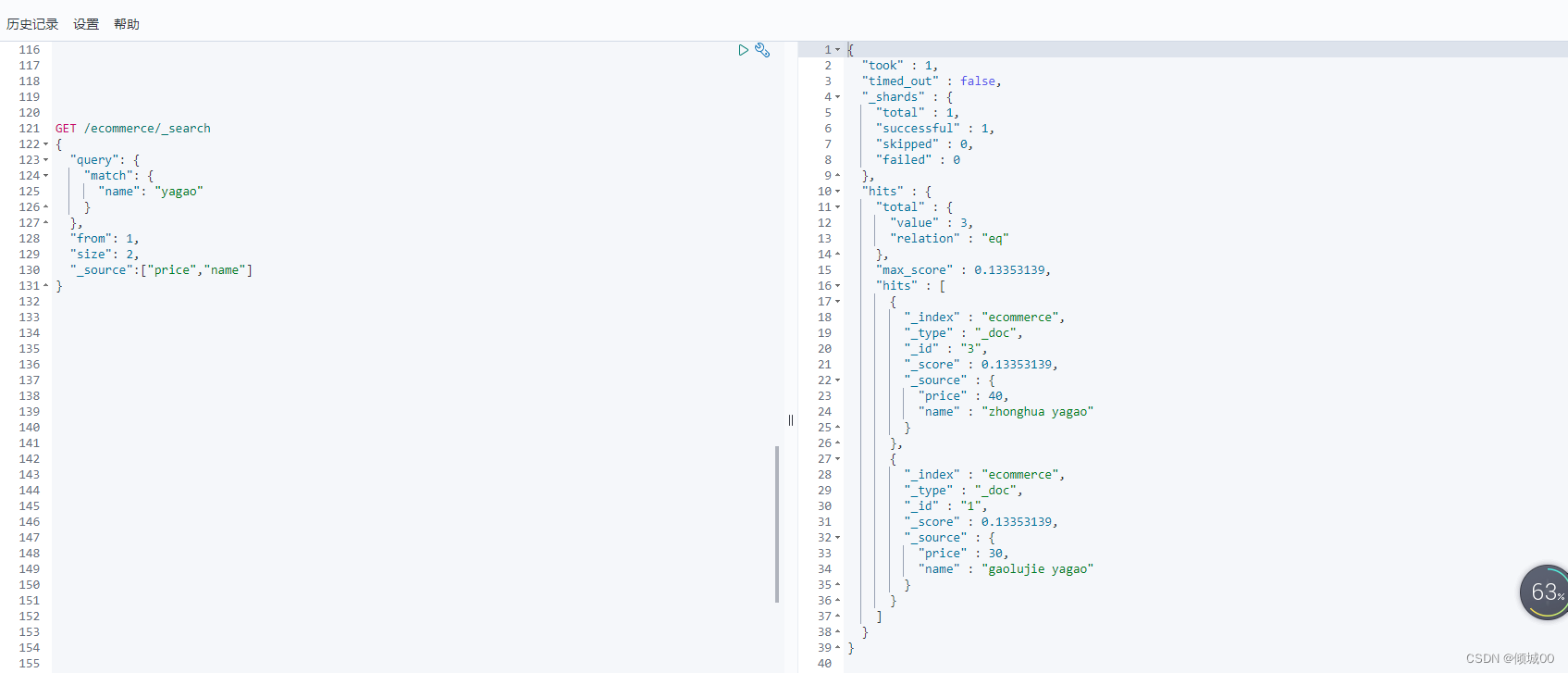Screen dimensions: 1568x673
Task: Open the 历史记录 menu
Action: [x=32, y=24]
